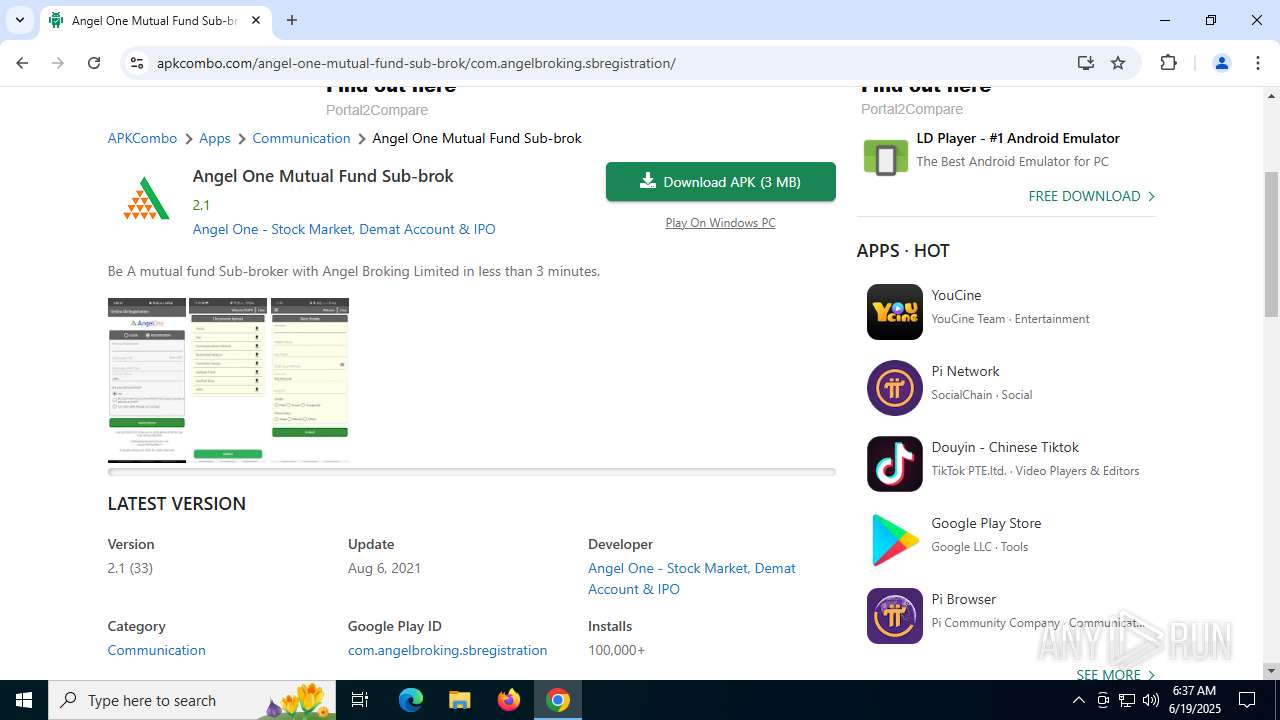The image size is (1280, 720).
Task: Open the notification center icon
Action: [1247, 700]
